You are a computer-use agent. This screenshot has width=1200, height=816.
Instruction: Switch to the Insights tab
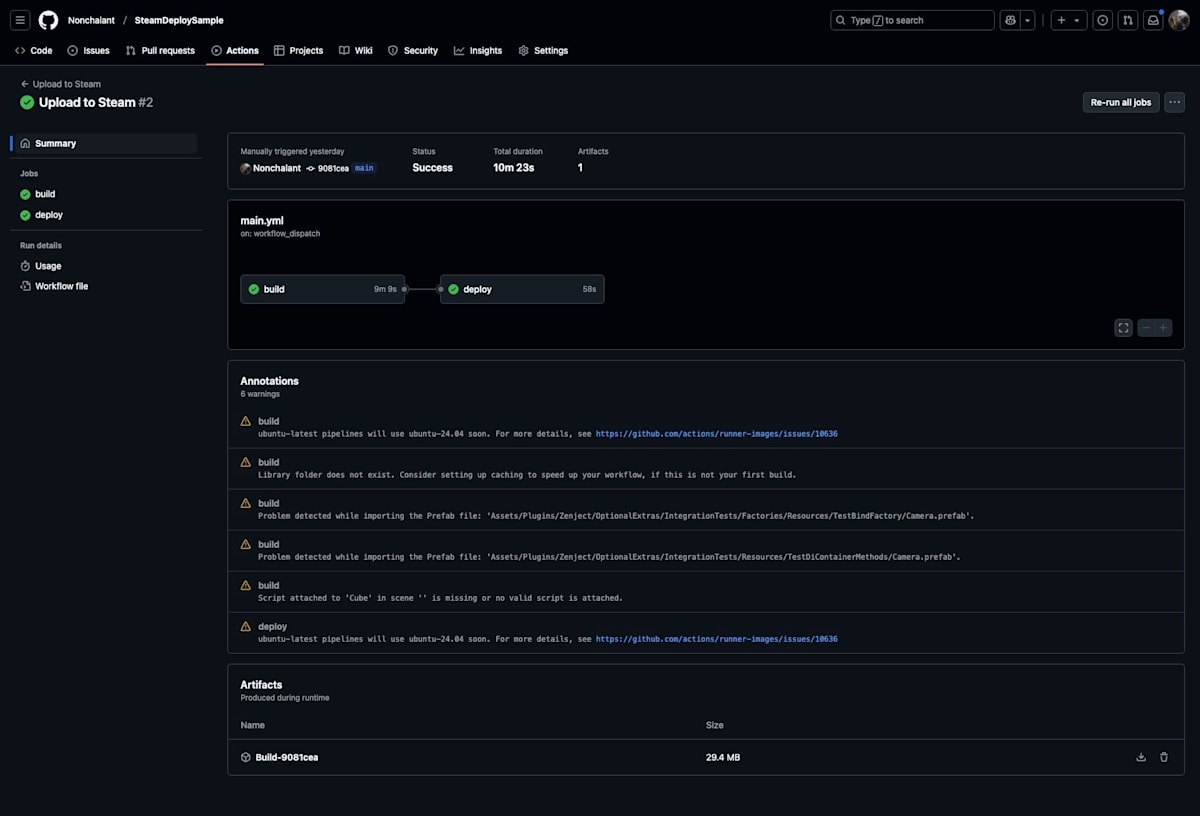click(478, 50)
